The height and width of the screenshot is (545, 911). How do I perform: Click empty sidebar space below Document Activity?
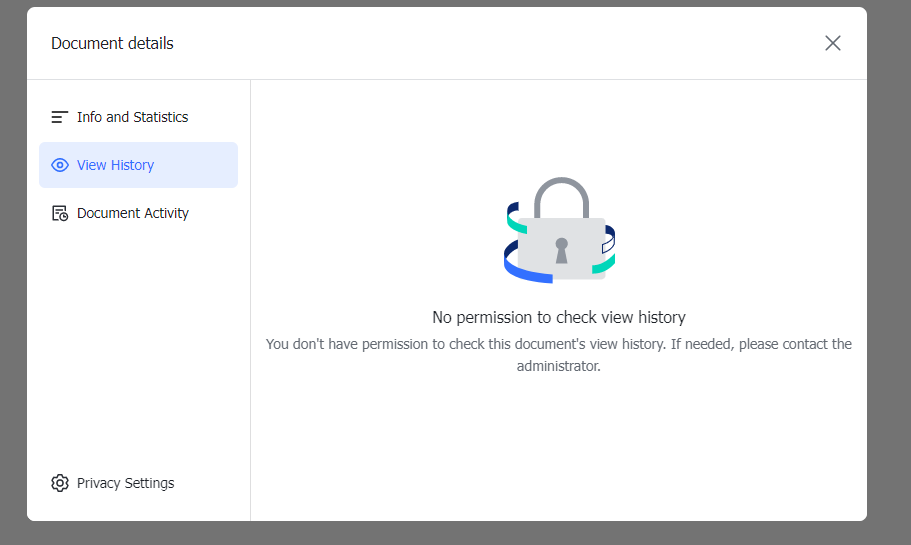coord(138,340)
